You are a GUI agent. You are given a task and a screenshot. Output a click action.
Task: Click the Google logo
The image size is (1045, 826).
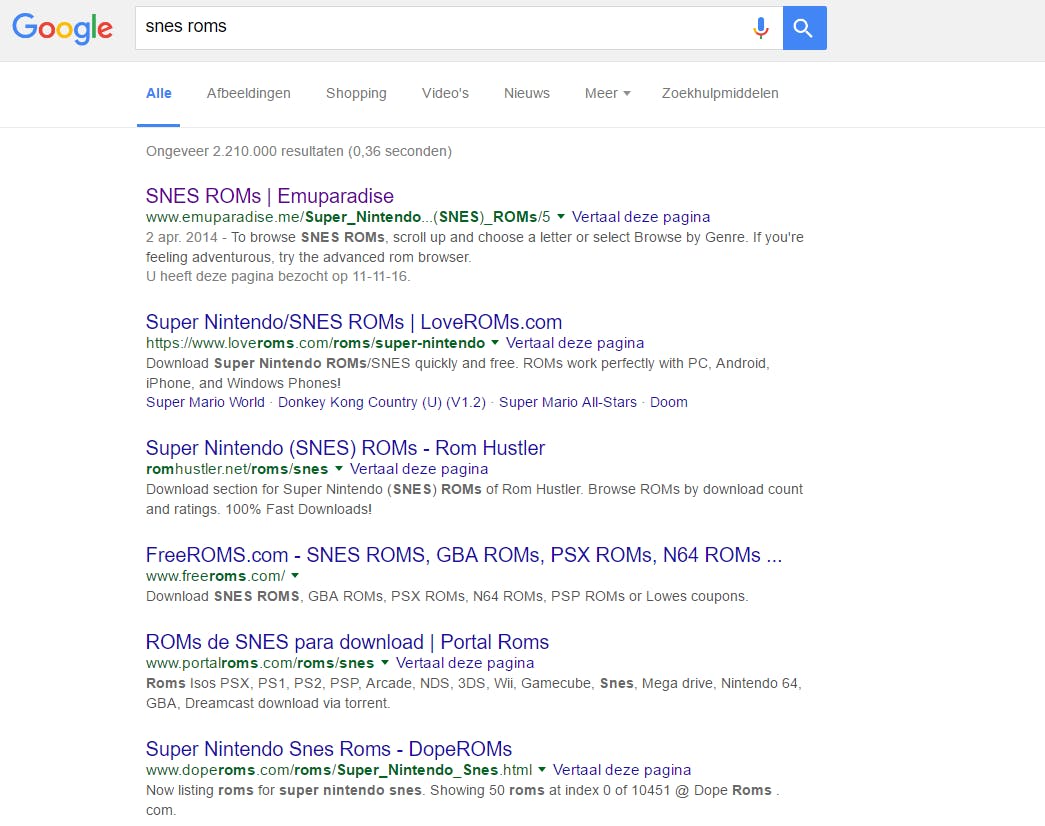(x=63, y=28)
